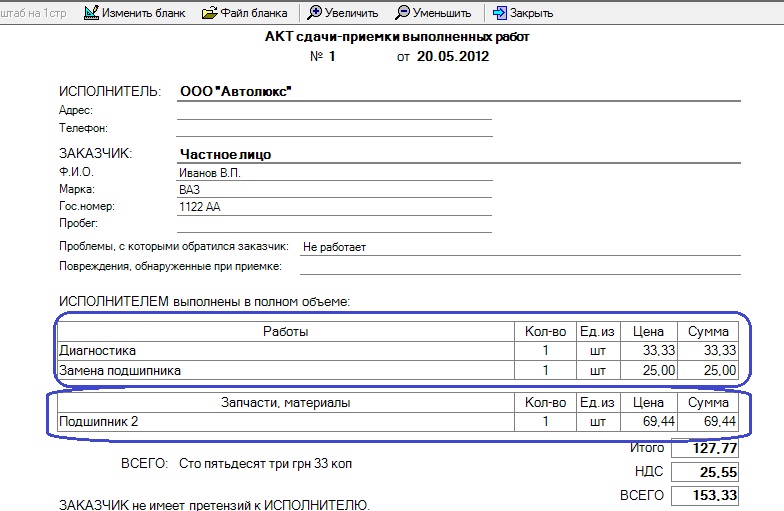Click plate number 1122 АА

point(200,206)
